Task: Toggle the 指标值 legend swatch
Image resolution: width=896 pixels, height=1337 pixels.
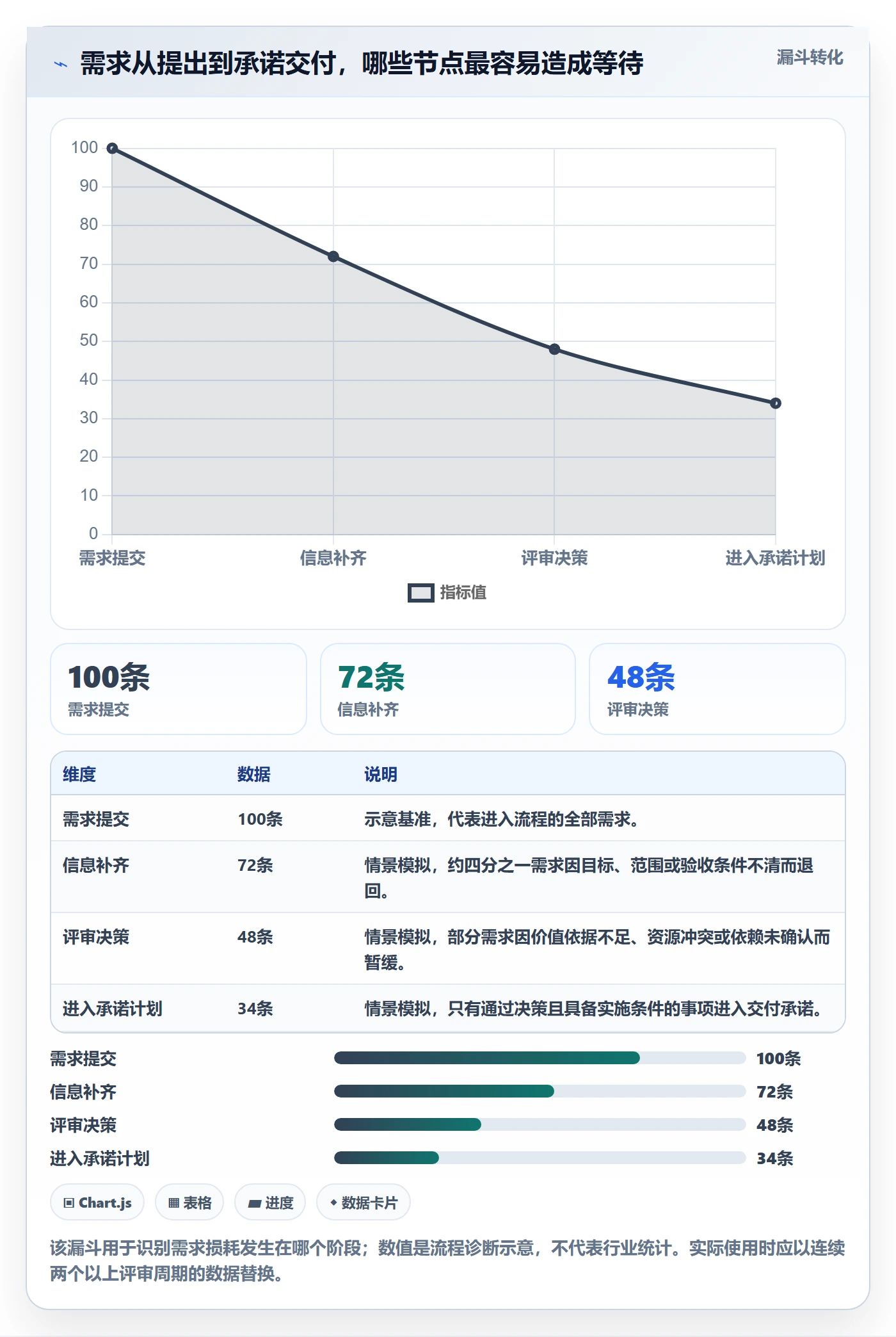Action: pos(420,593)
